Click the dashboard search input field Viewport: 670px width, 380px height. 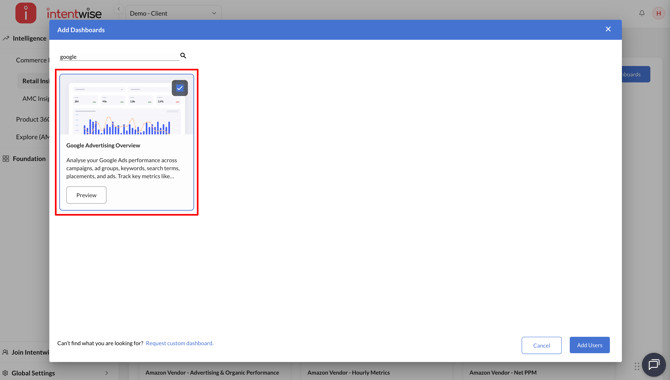(x=119, y=56)
